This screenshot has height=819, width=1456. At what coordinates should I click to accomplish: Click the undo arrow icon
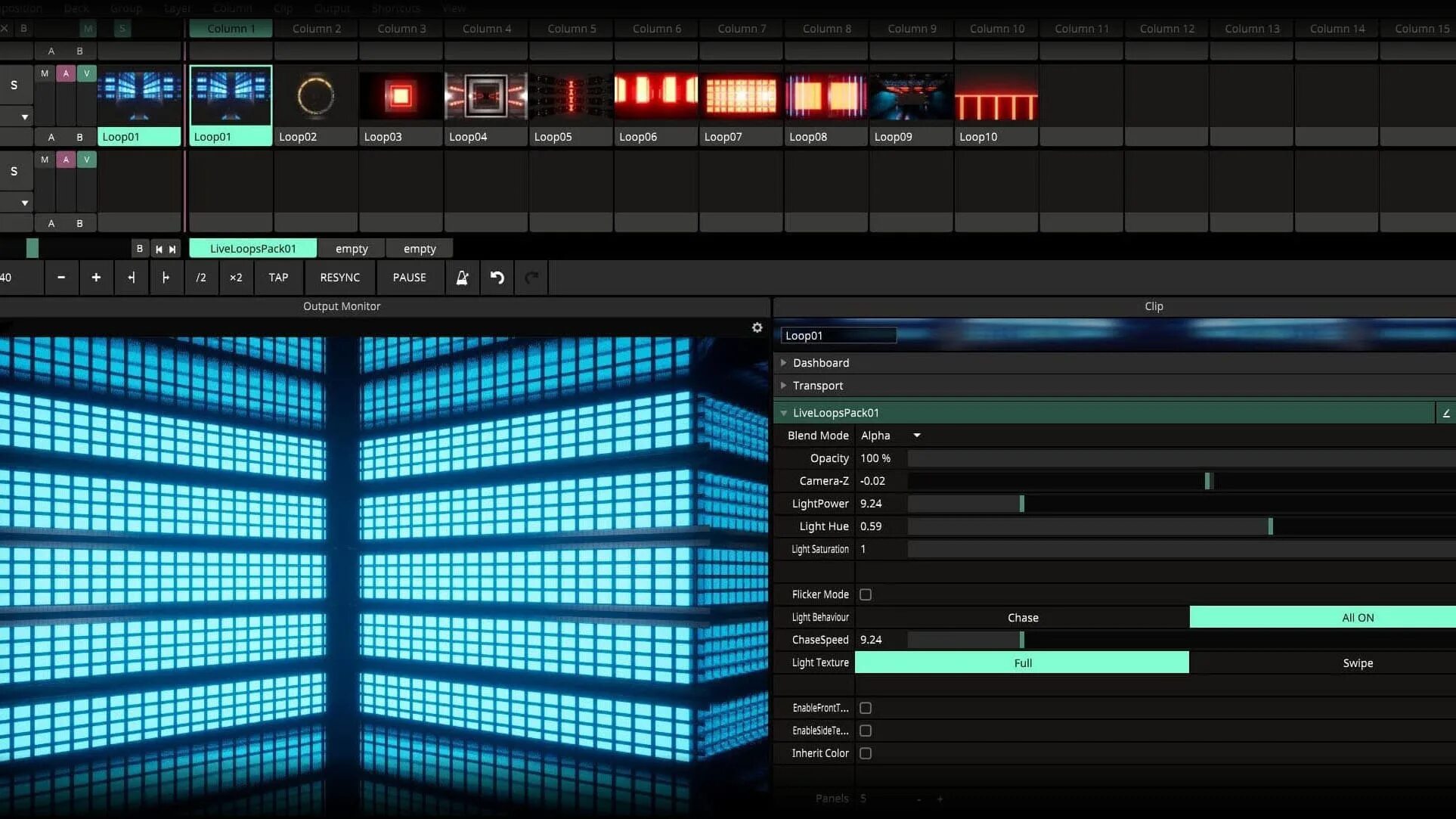[x=497, y=278]
